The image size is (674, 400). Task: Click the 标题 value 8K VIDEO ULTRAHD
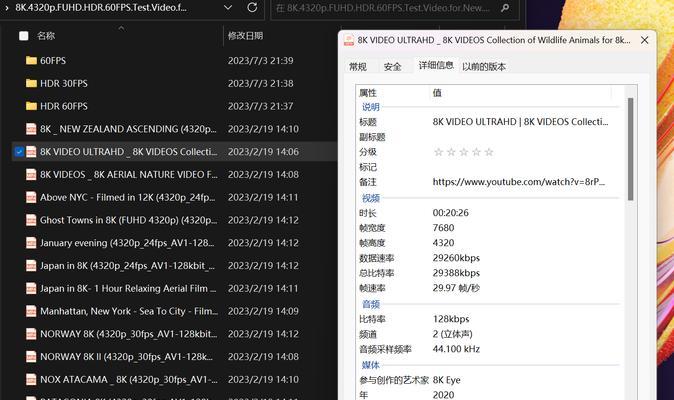point(520,122)
